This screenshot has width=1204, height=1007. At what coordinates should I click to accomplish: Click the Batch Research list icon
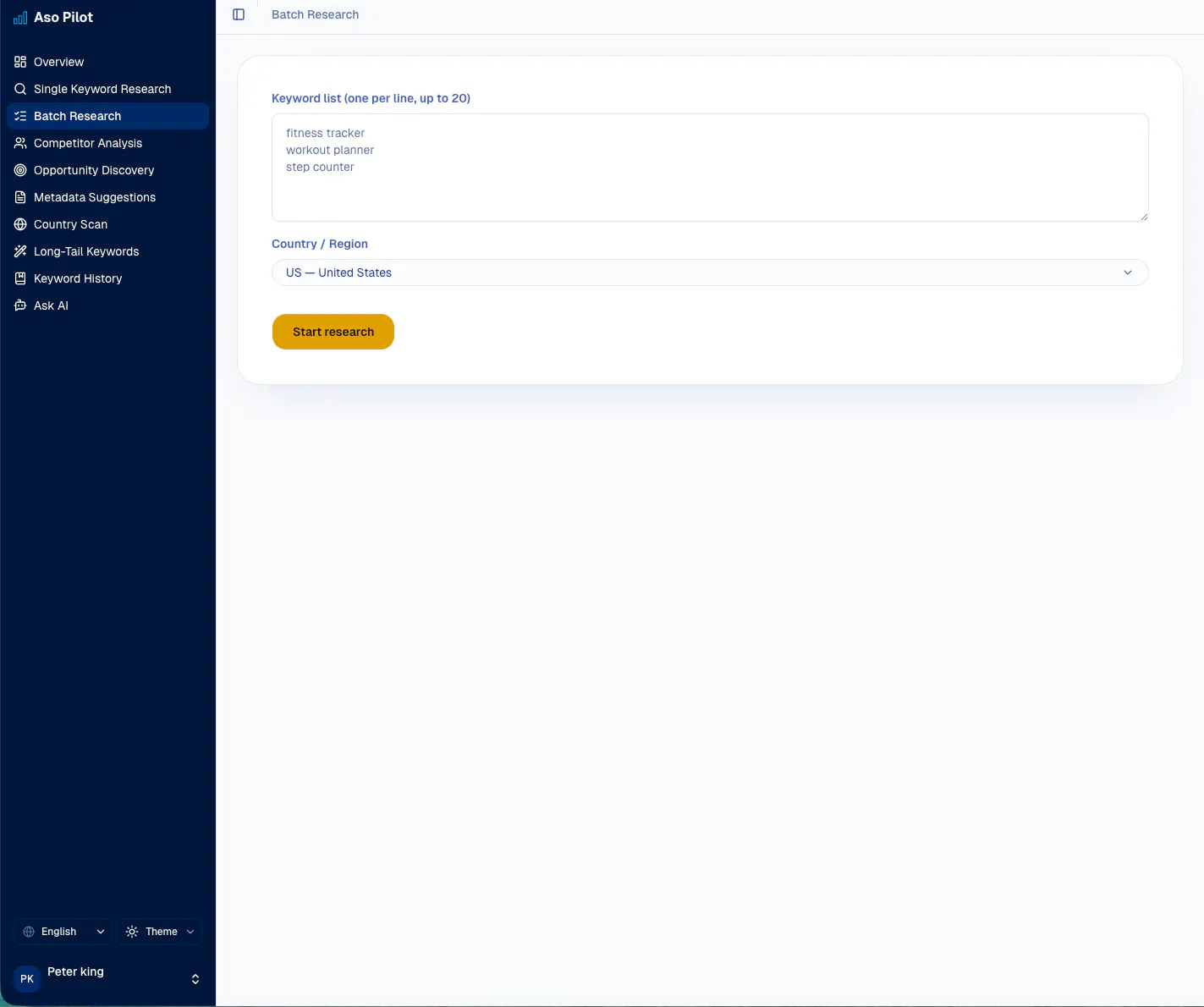click(x=20, y=116)
